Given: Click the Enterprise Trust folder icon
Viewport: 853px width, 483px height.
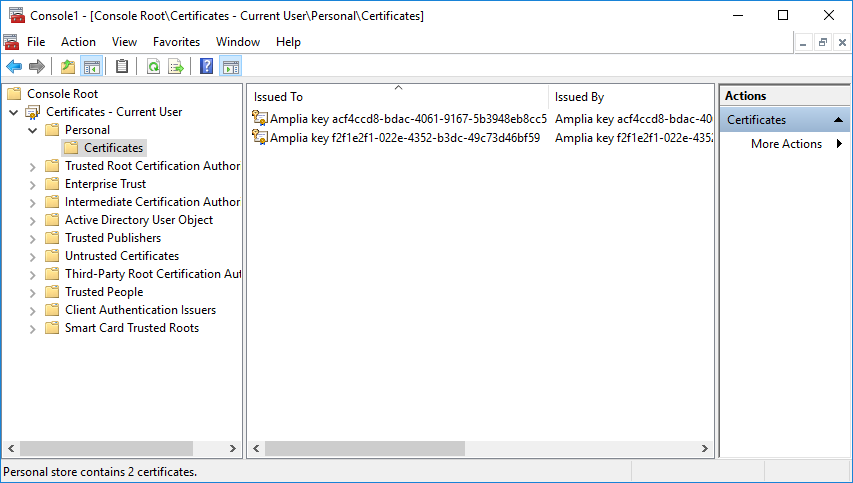Looking at the screenshot, I should pyautogui.click(x=52, y=184).
